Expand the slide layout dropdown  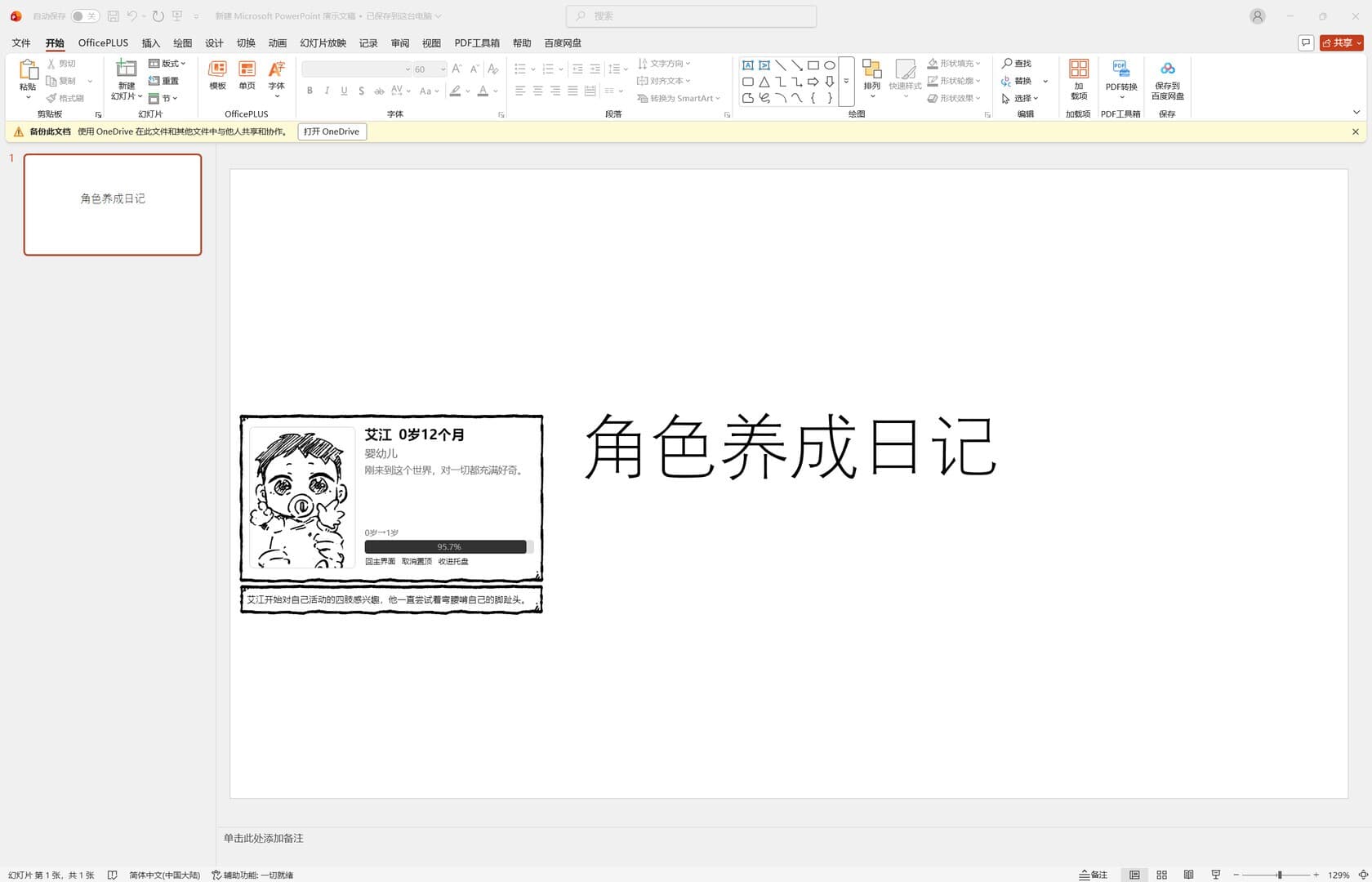[x=167, y=64]
